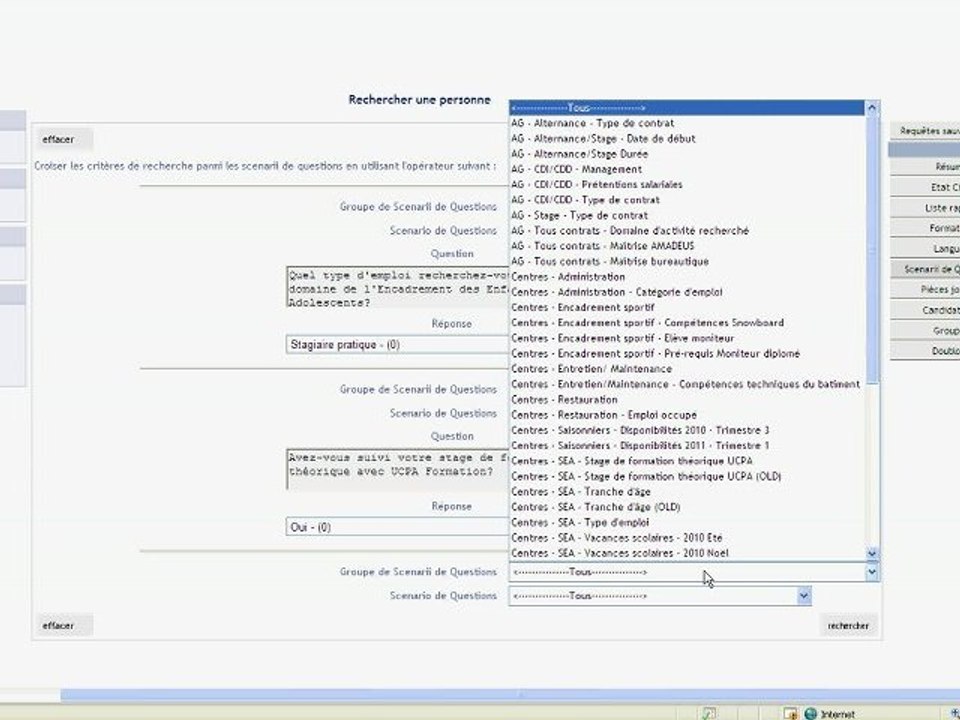Click the rechercher button

point(848,626)
